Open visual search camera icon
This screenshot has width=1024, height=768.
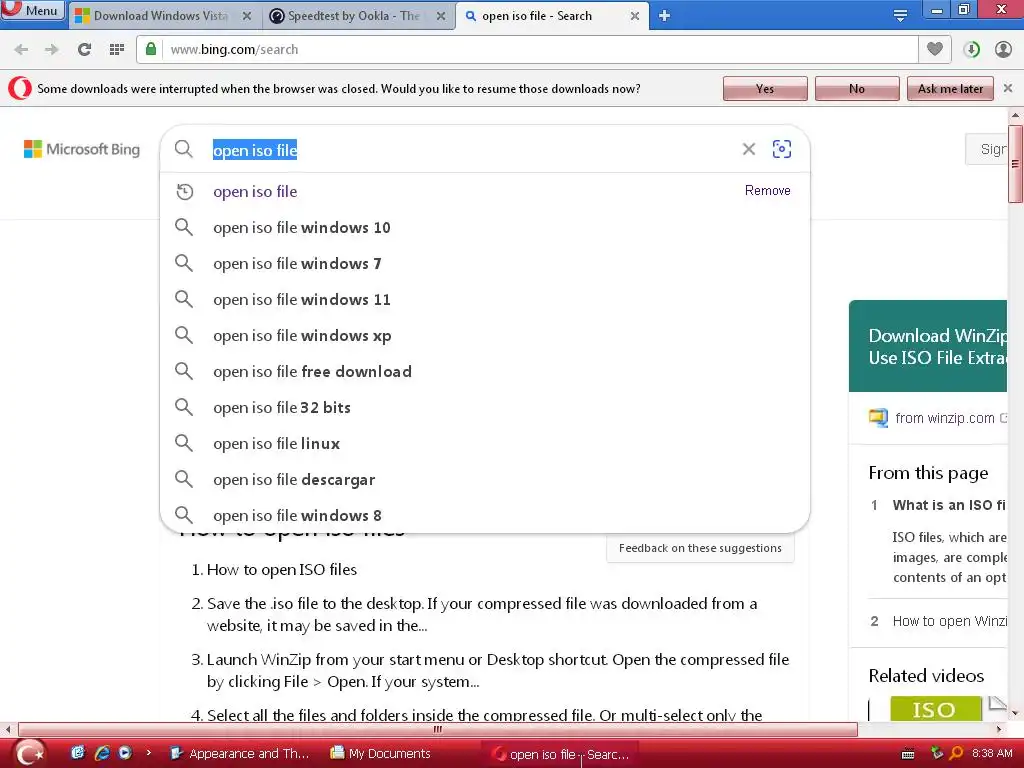782,150
